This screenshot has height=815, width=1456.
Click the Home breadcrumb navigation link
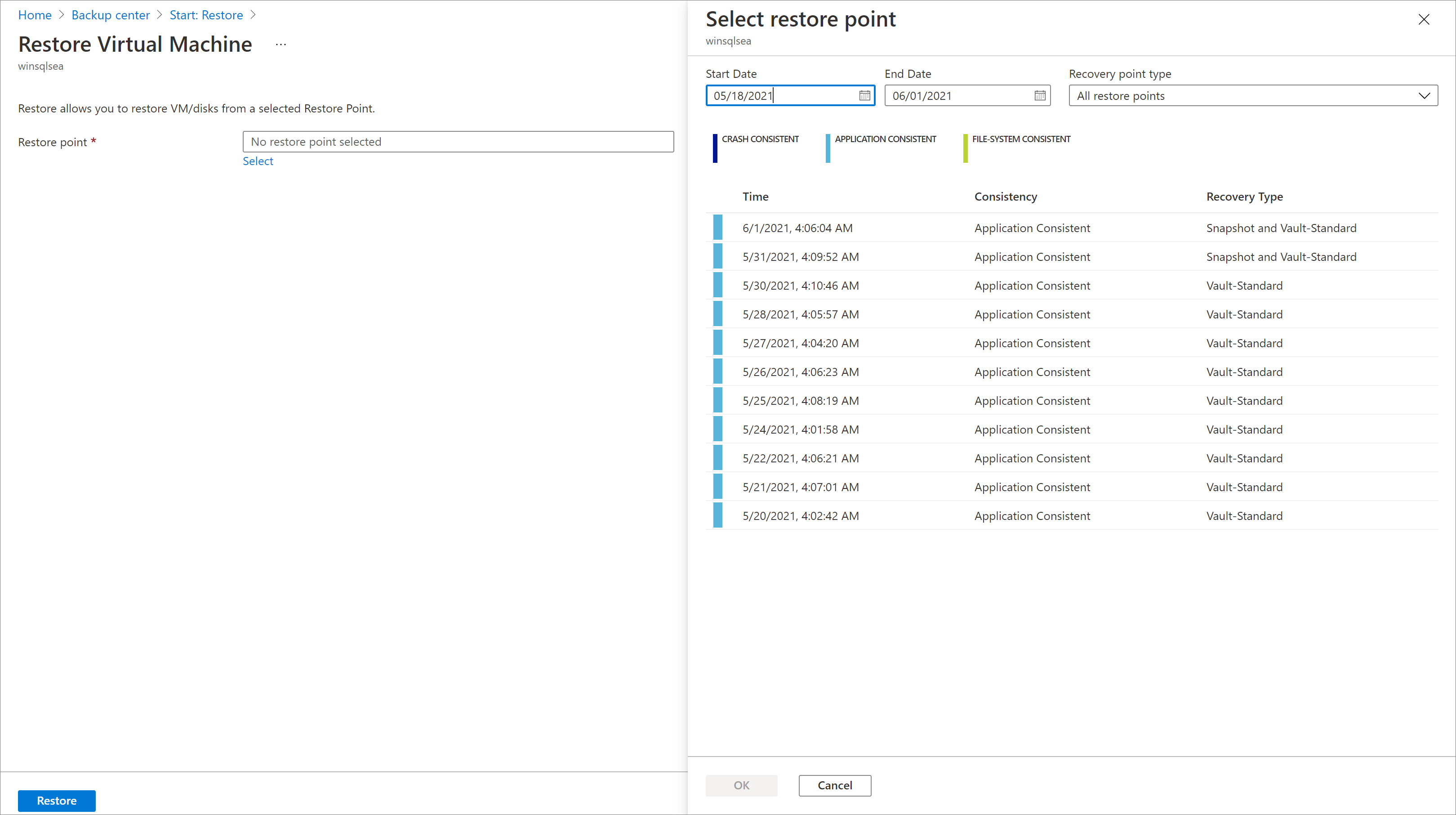34,14
